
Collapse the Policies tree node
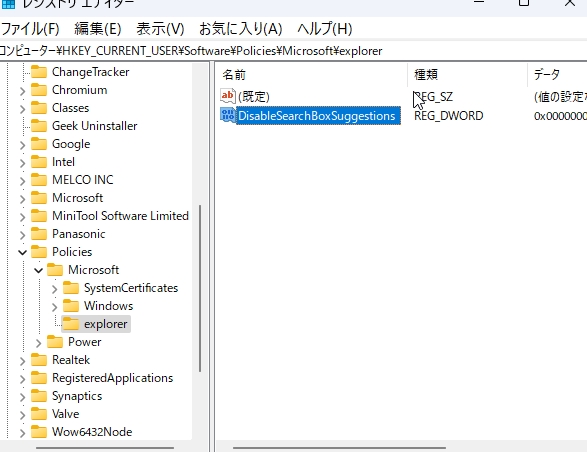coord(22,252)
